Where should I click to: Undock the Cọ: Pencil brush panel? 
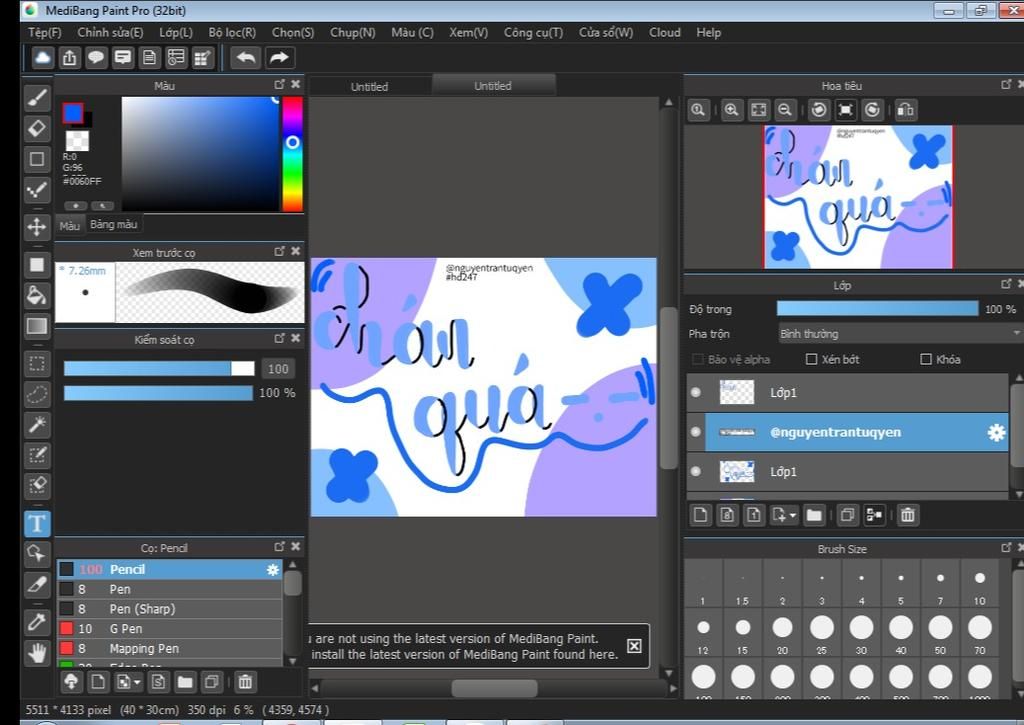click(x=280, y=546)
